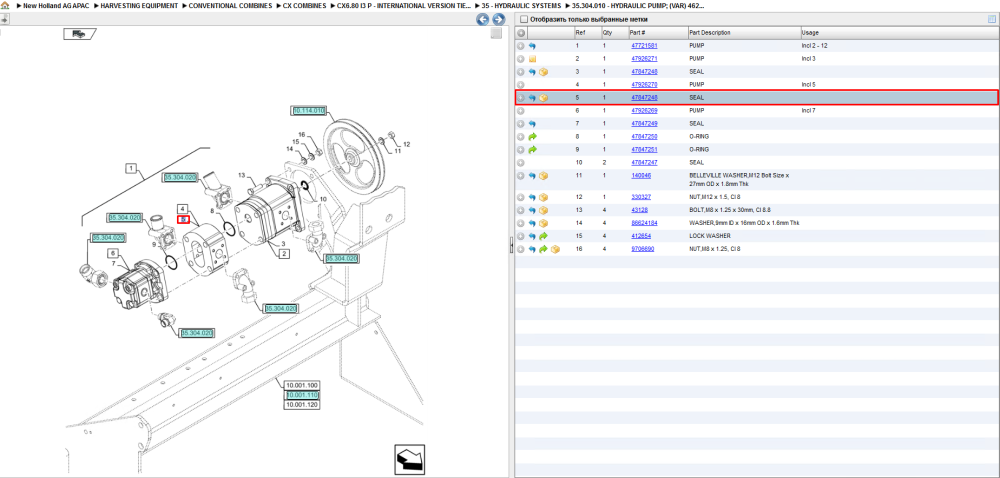The width and height of the screenshot is (1000, 478).
Task: Click the list view icon at top right
Action: click(992, 19)
